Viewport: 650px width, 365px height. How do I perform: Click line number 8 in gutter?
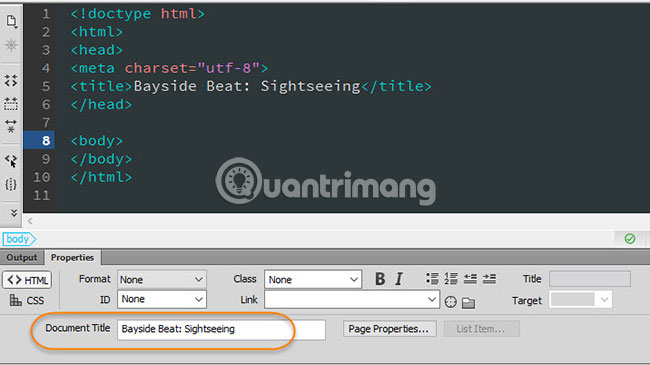click(46, 141)
